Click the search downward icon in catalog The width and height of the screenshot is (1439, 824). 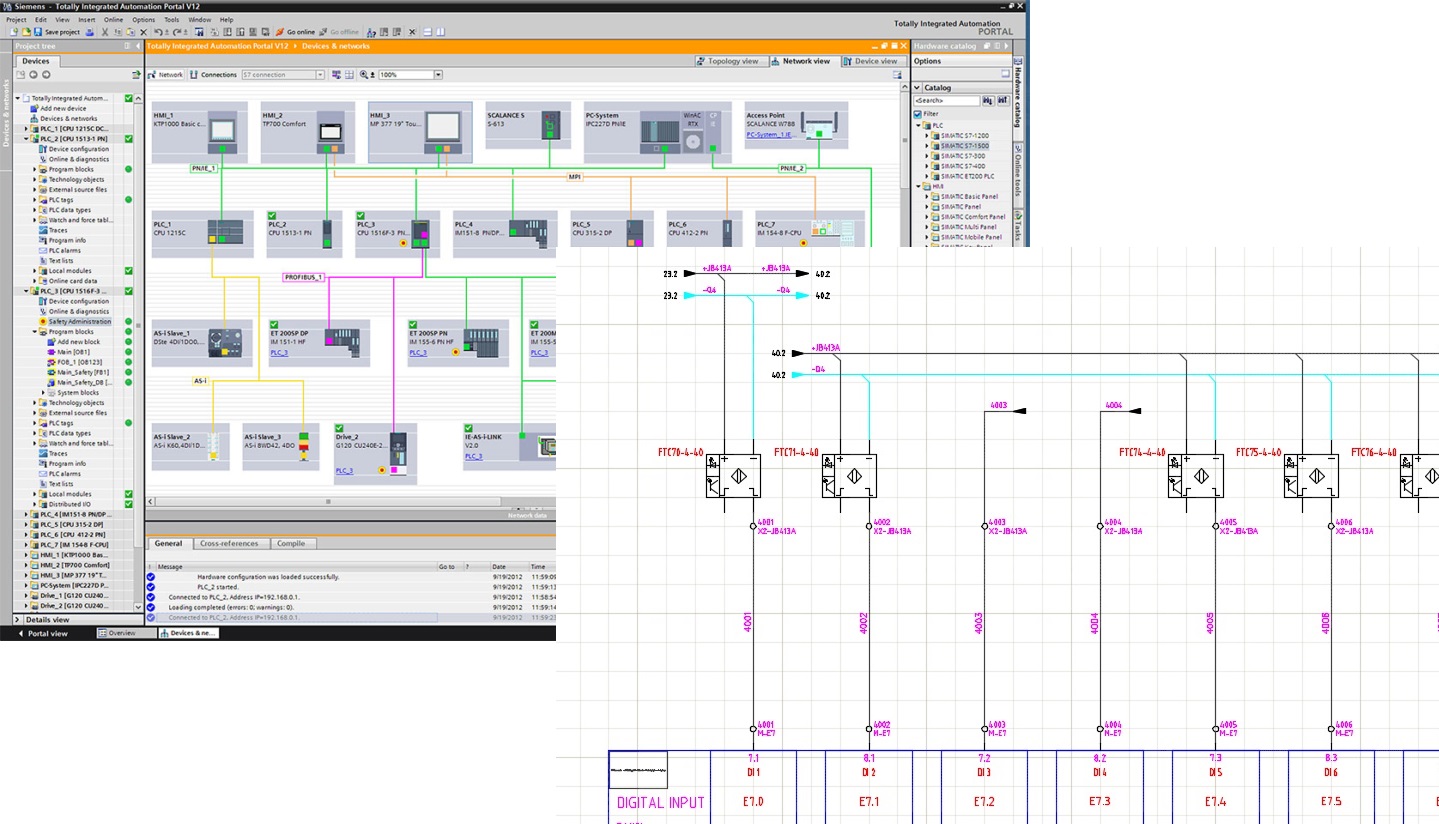pyautogui.click(x=988, y=101)
